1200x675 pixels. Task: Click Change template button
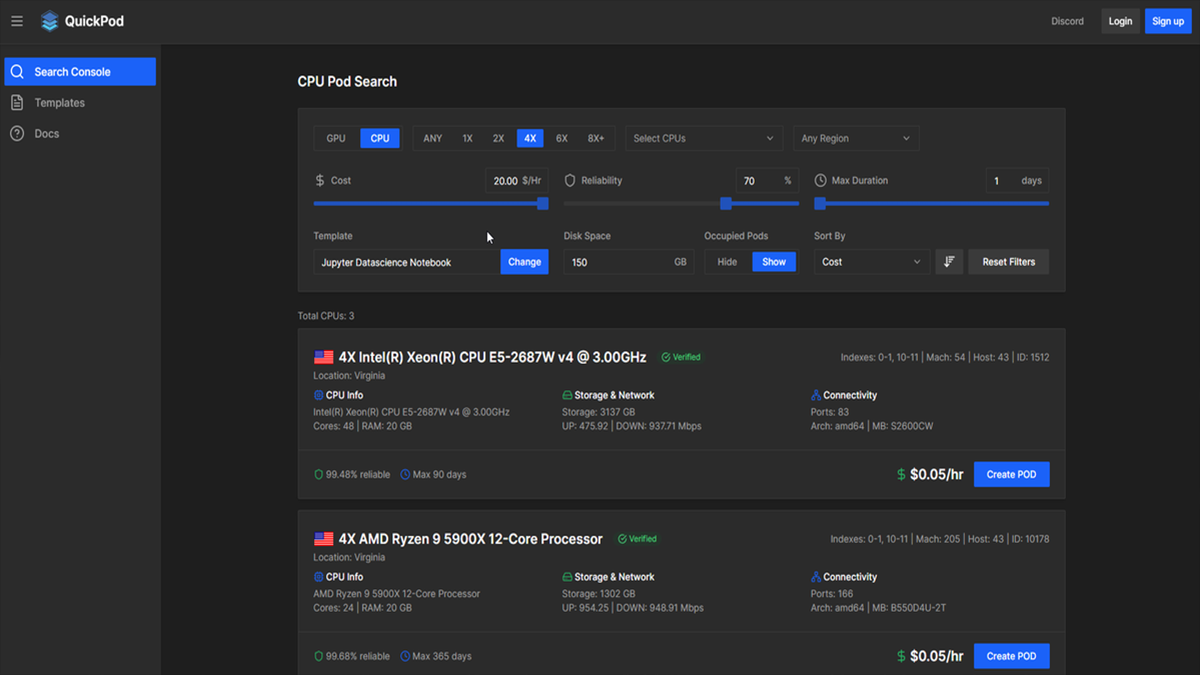point(524,262)
